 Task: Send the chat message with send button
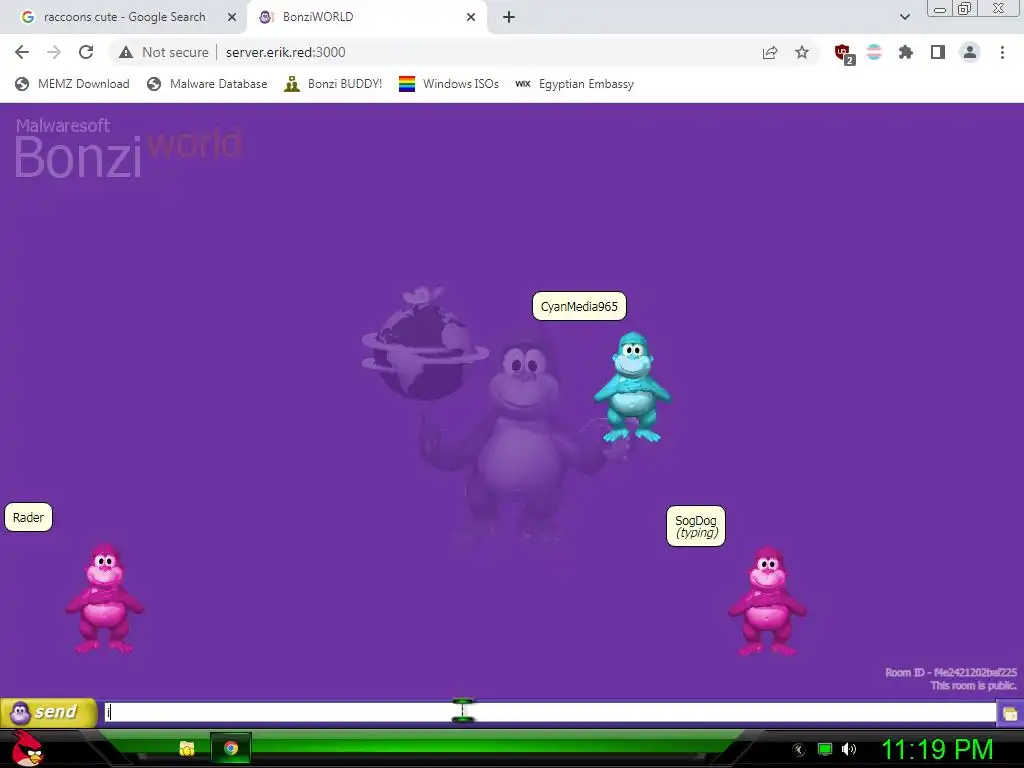tap(49, 712)
